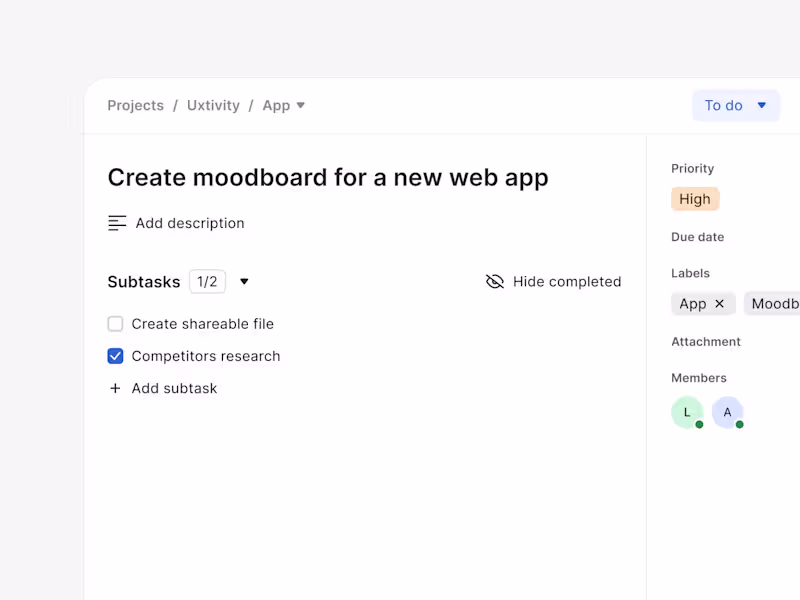Click member avatar L
Viewport: 800px width, 600px height.
click(687, 412)
